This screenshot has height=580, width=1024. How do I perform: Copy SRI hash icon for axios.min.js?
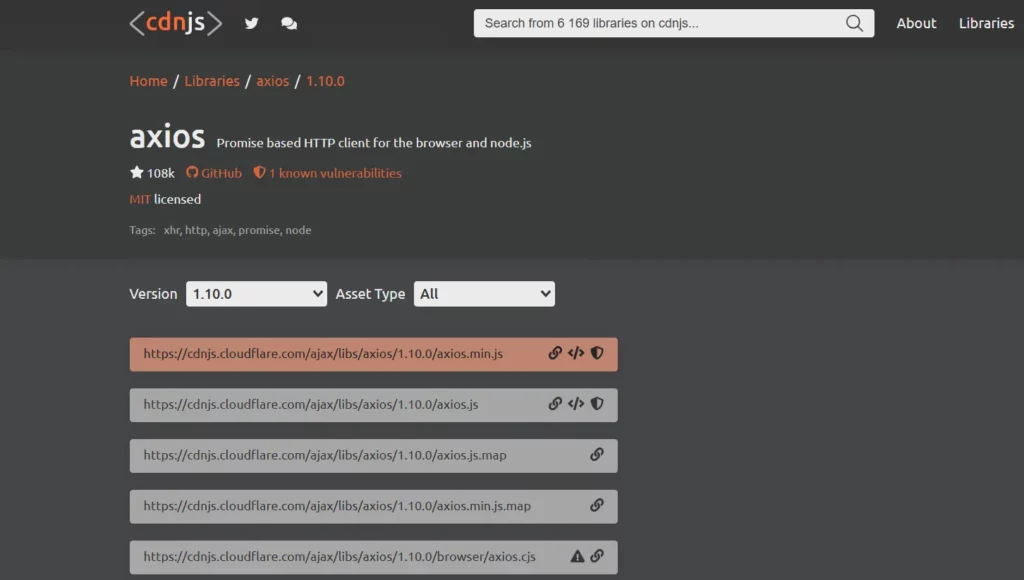point(597,353)
